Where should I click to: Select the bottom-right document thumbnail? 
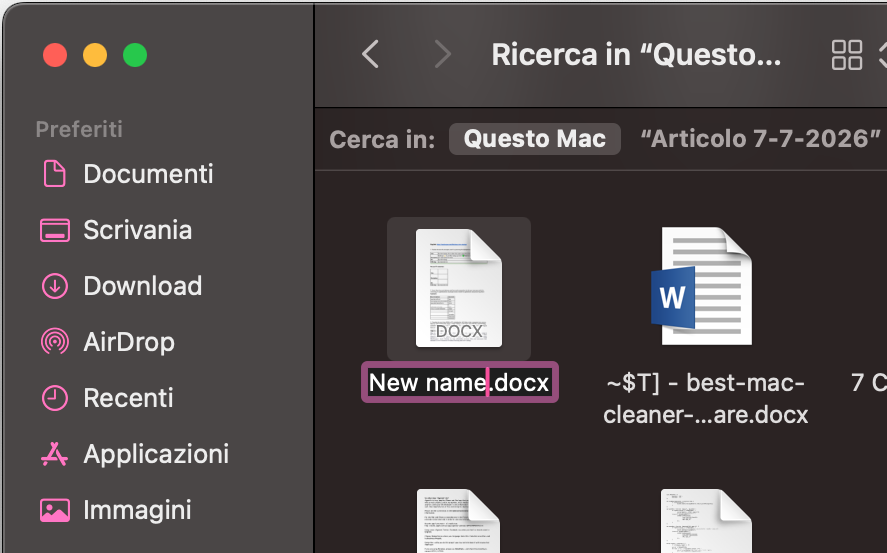[706, 521]
